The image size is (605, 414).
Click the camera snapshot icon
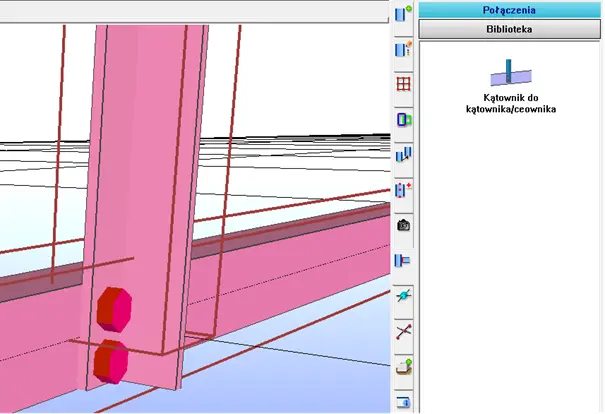[404, 225]
